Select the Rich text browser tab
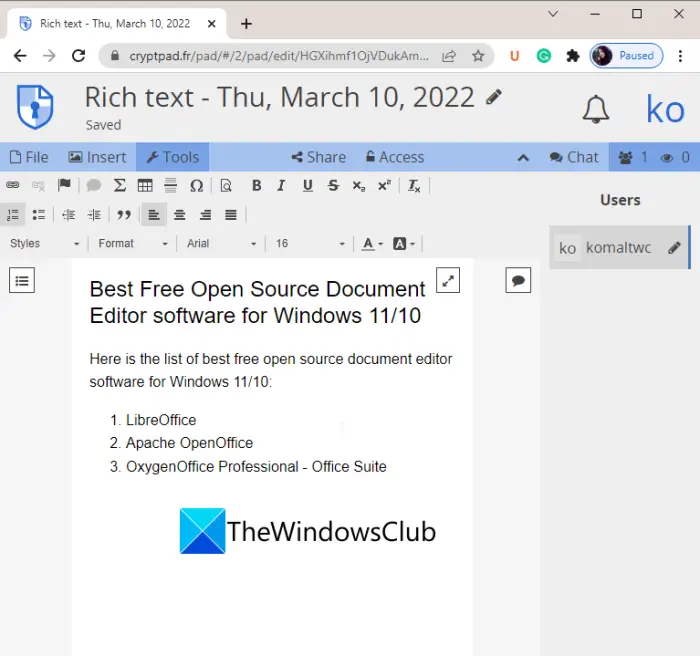Viewport: 700px width, 656px height. pyautogui.click(x=116, y=23)
